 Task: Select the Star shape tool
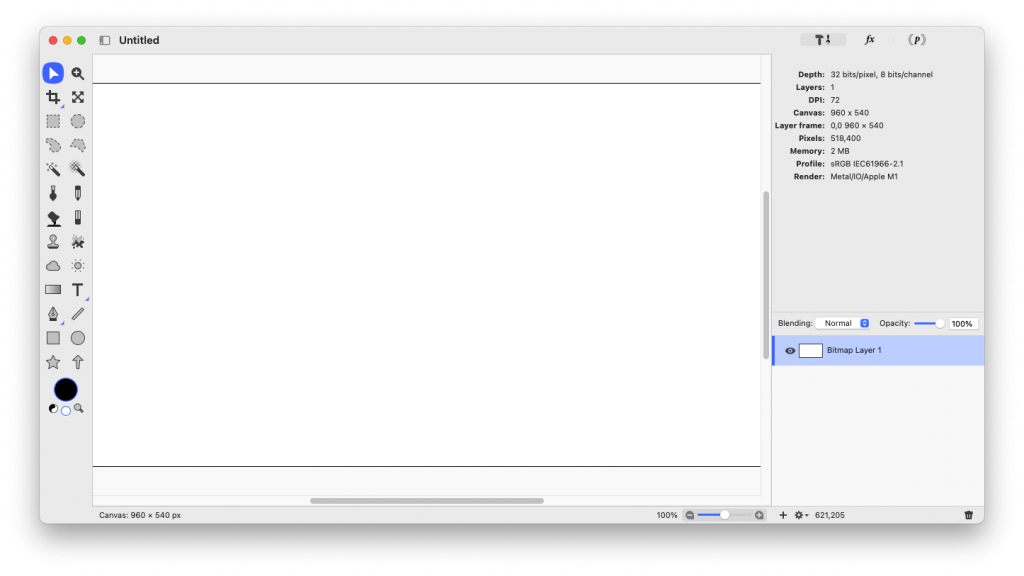[x=53, y=362]
